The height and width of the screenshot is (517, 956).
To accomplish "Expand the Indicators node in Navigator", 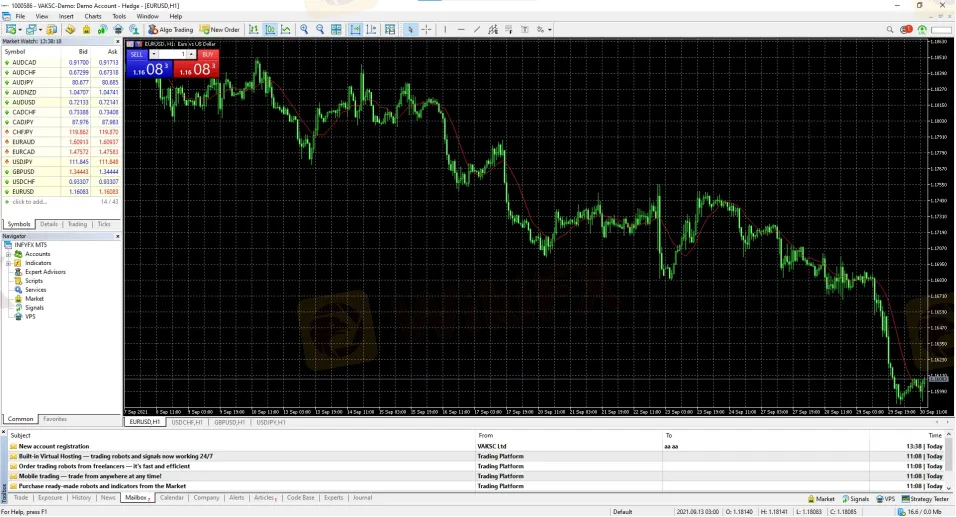I will point(9,263).
